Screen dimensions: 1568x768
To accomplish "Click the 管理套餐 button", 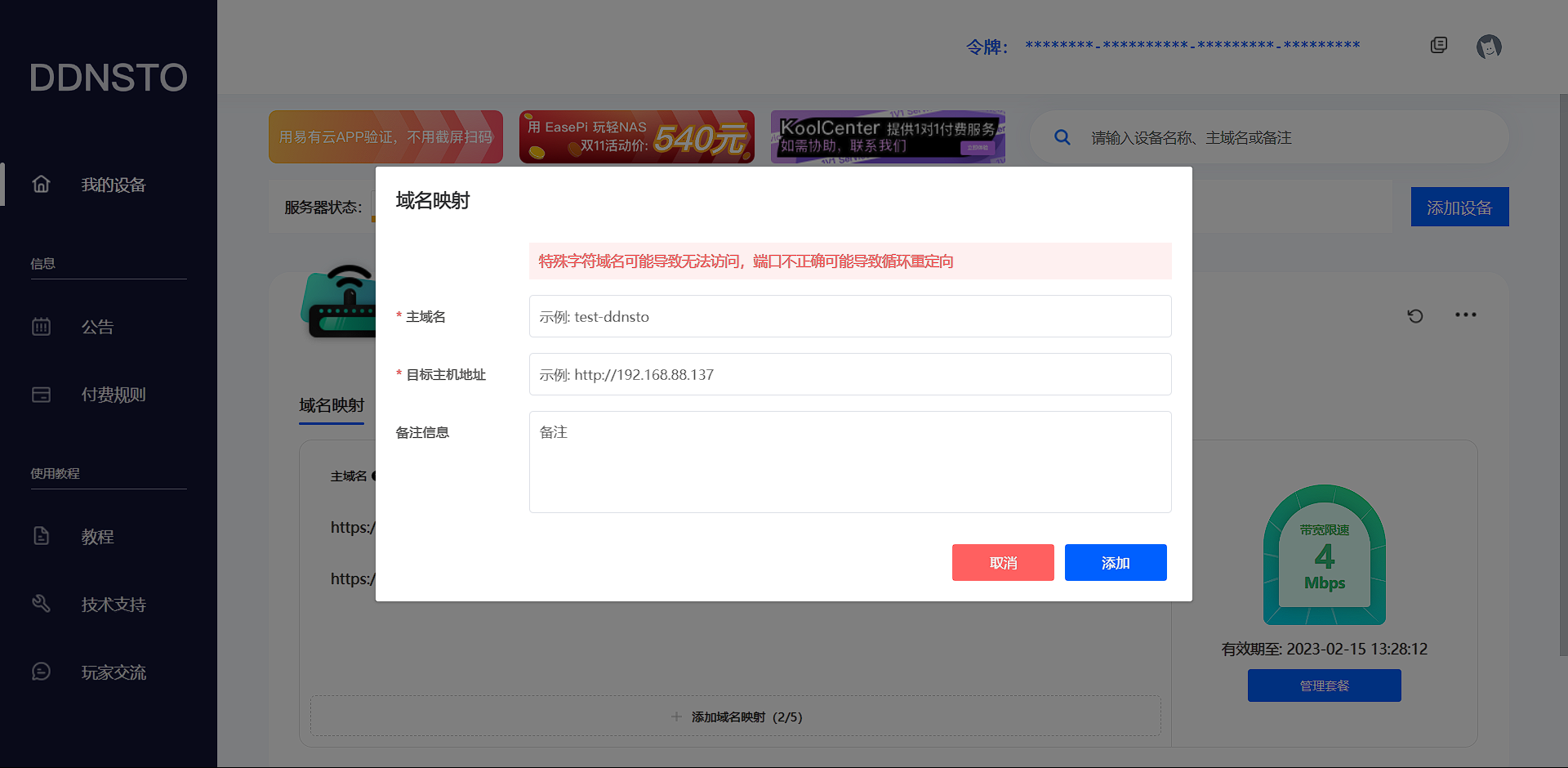I will [1324, 685].
